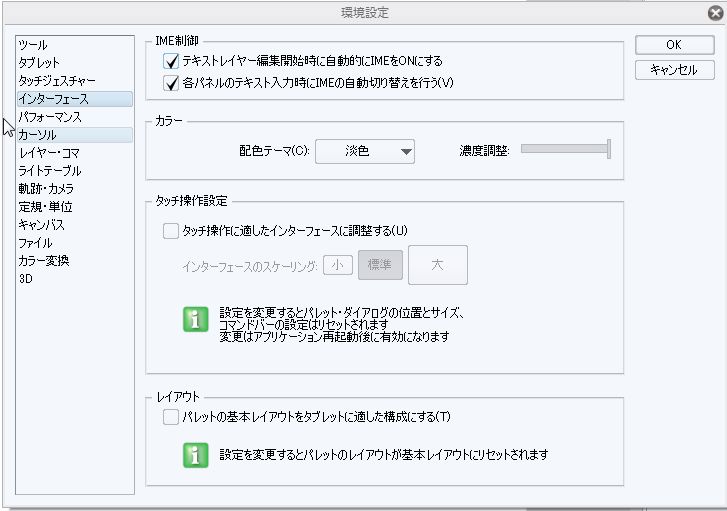Open the 配色テーマ dropdown
The image size is (727, 511).
pyautogui.click(x=365, y=152)
